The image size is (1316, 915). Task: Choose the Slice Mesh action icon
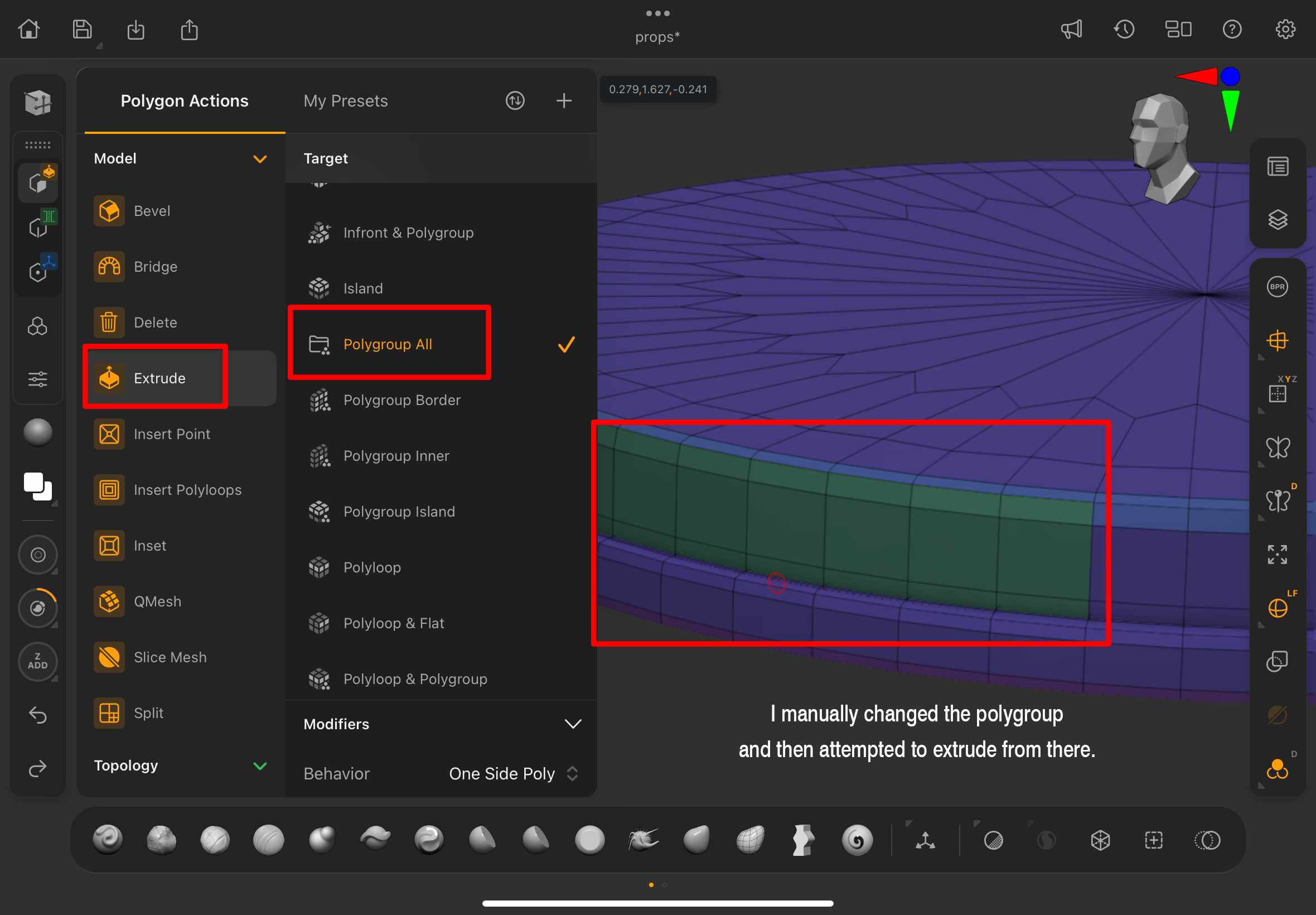[109, 657]
